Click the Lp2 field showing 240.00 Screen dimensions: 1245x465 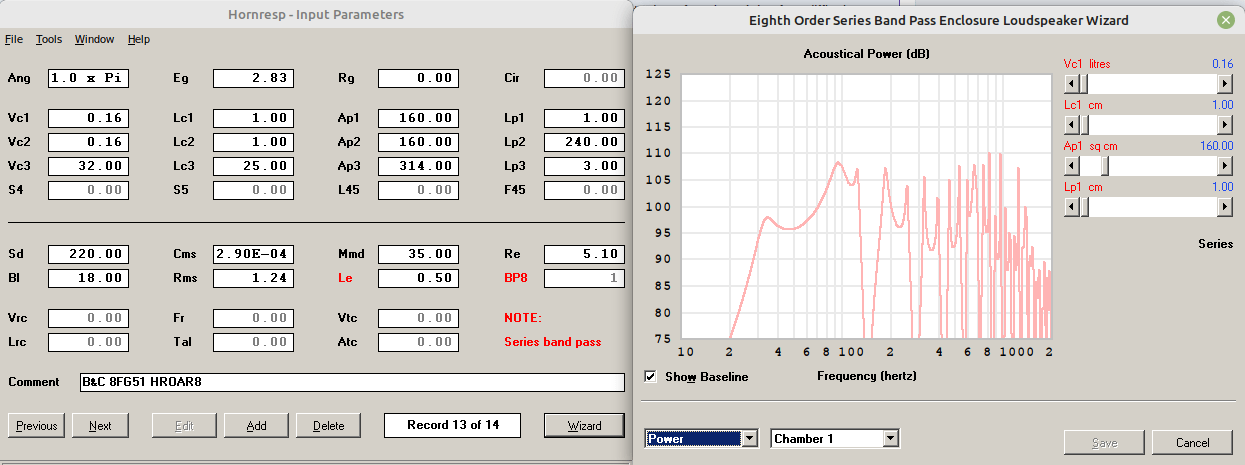tap(585, 142)
